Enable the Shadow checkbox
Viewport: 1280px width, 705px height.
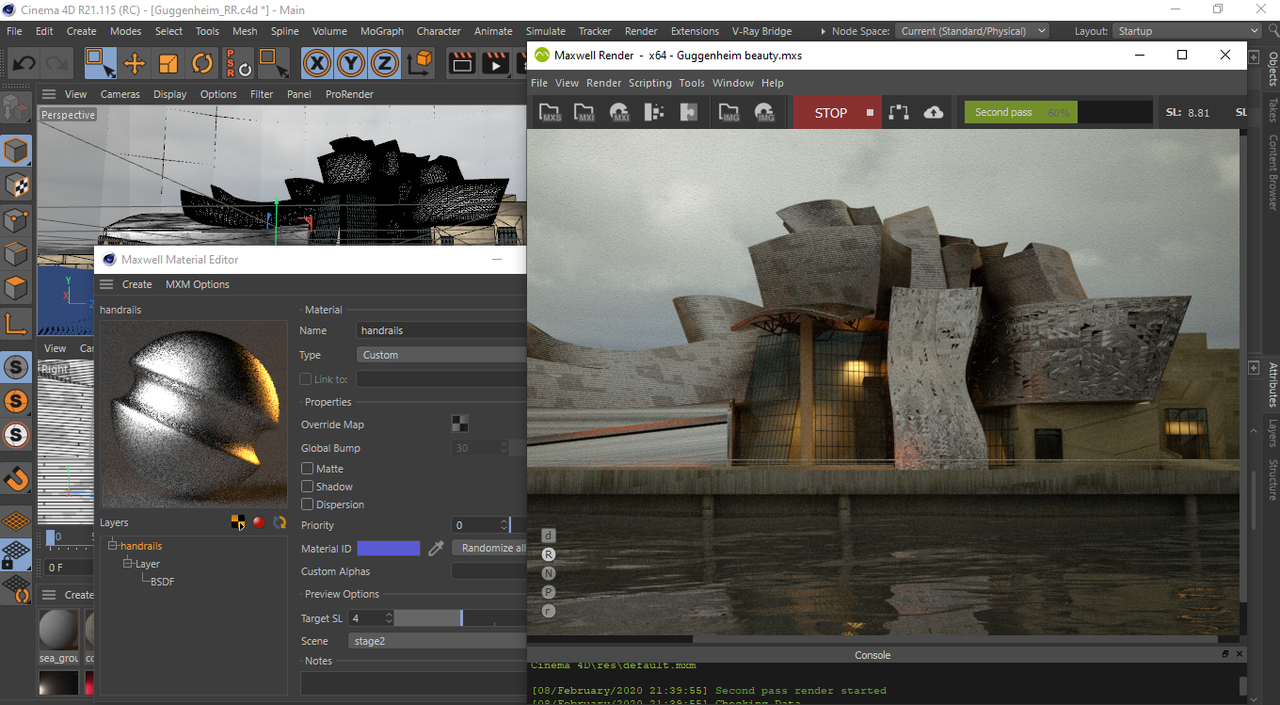(x=307, y=486)
